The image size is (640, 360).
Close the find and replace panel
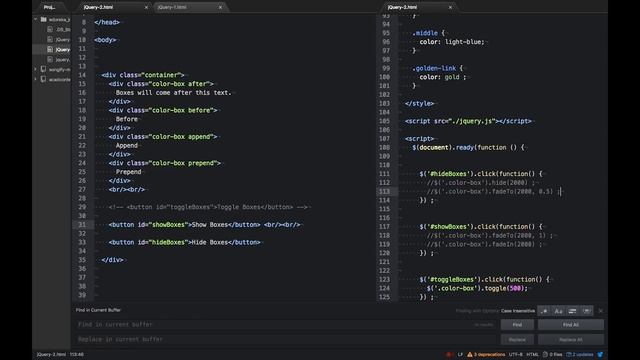coord(601,311)
